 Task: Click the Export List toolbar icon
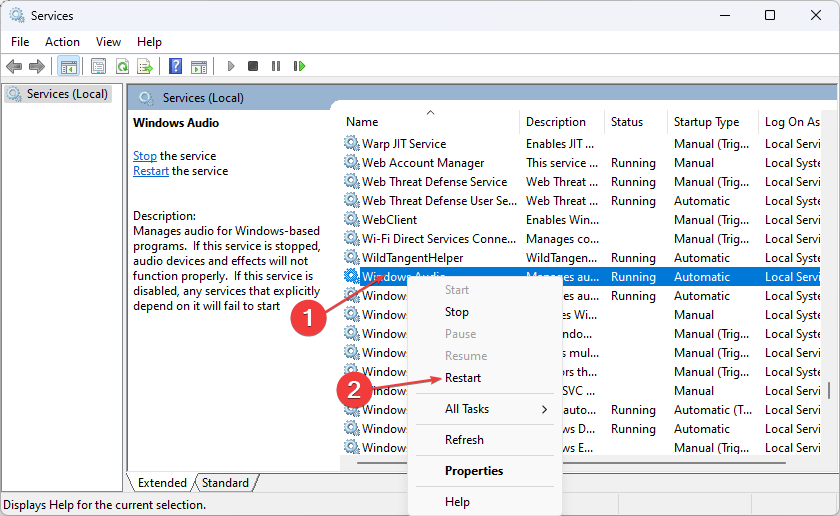tap(144, 66)
